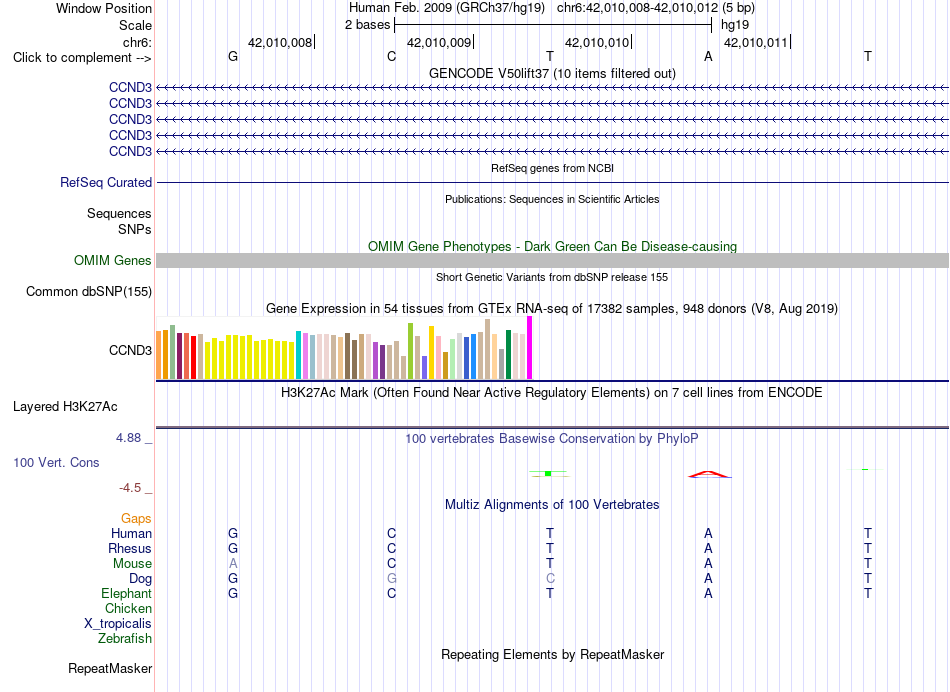Open the 'H3K27Ac Mark' track title

[552, 393]
